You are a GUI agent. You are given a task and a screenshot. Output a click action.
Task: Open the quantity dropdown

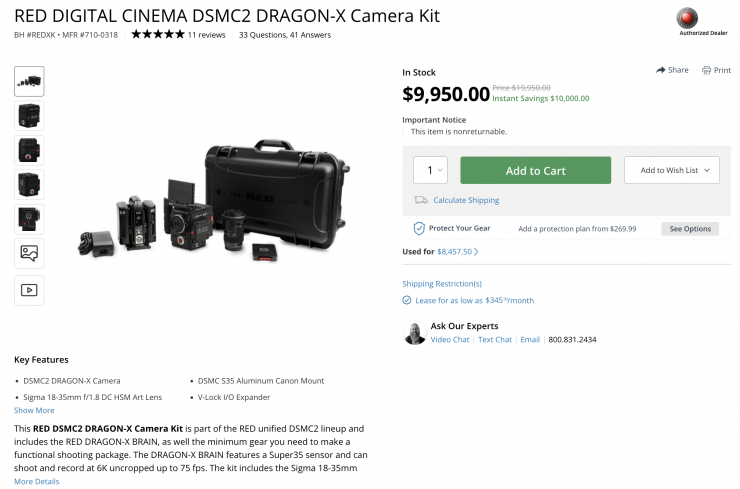(x=430, y=170)
